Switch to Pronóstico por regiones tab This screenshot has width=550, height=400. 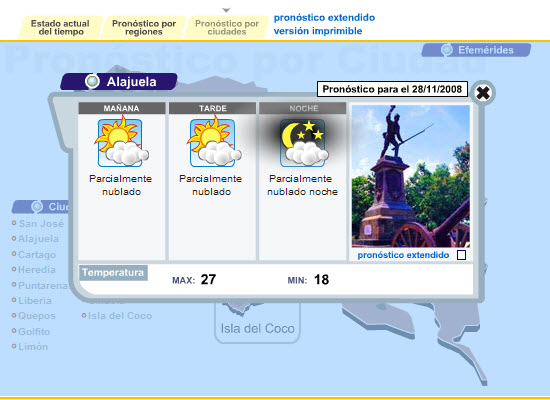(144, 27)
